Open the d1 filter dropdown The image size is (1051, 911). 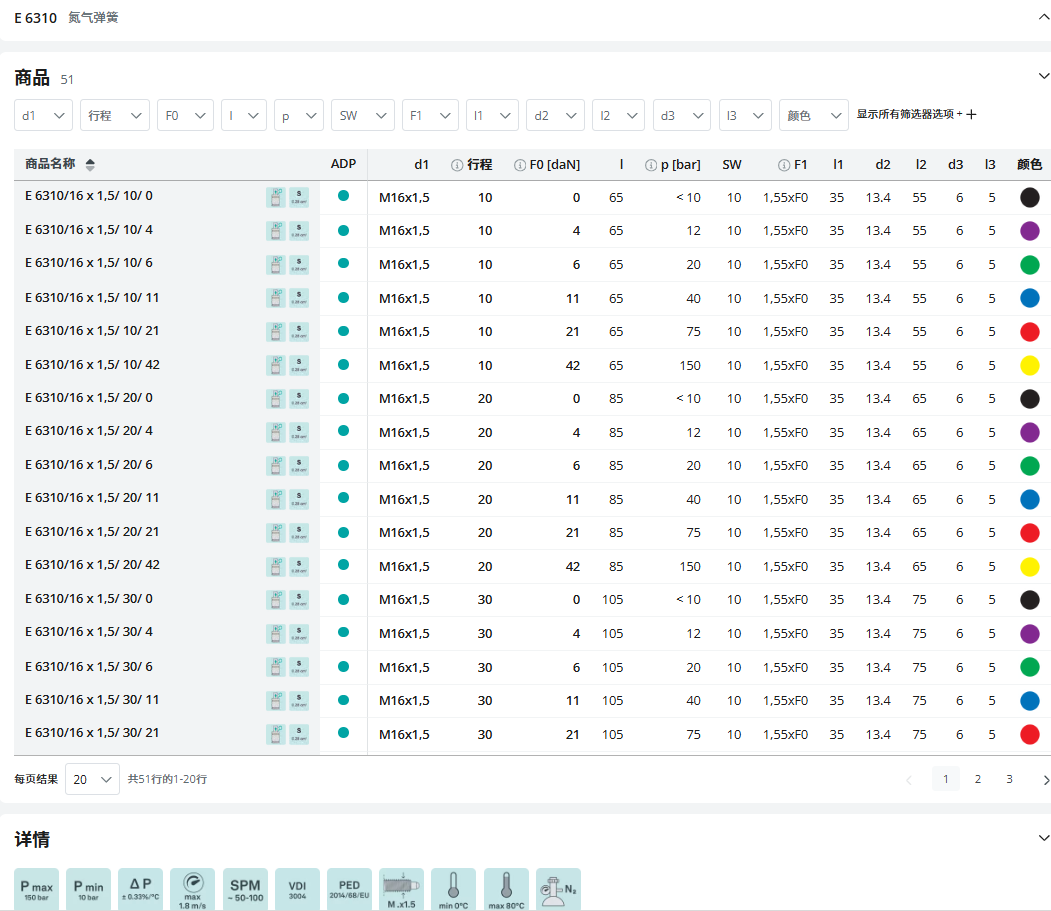click(x=43, y=115)
